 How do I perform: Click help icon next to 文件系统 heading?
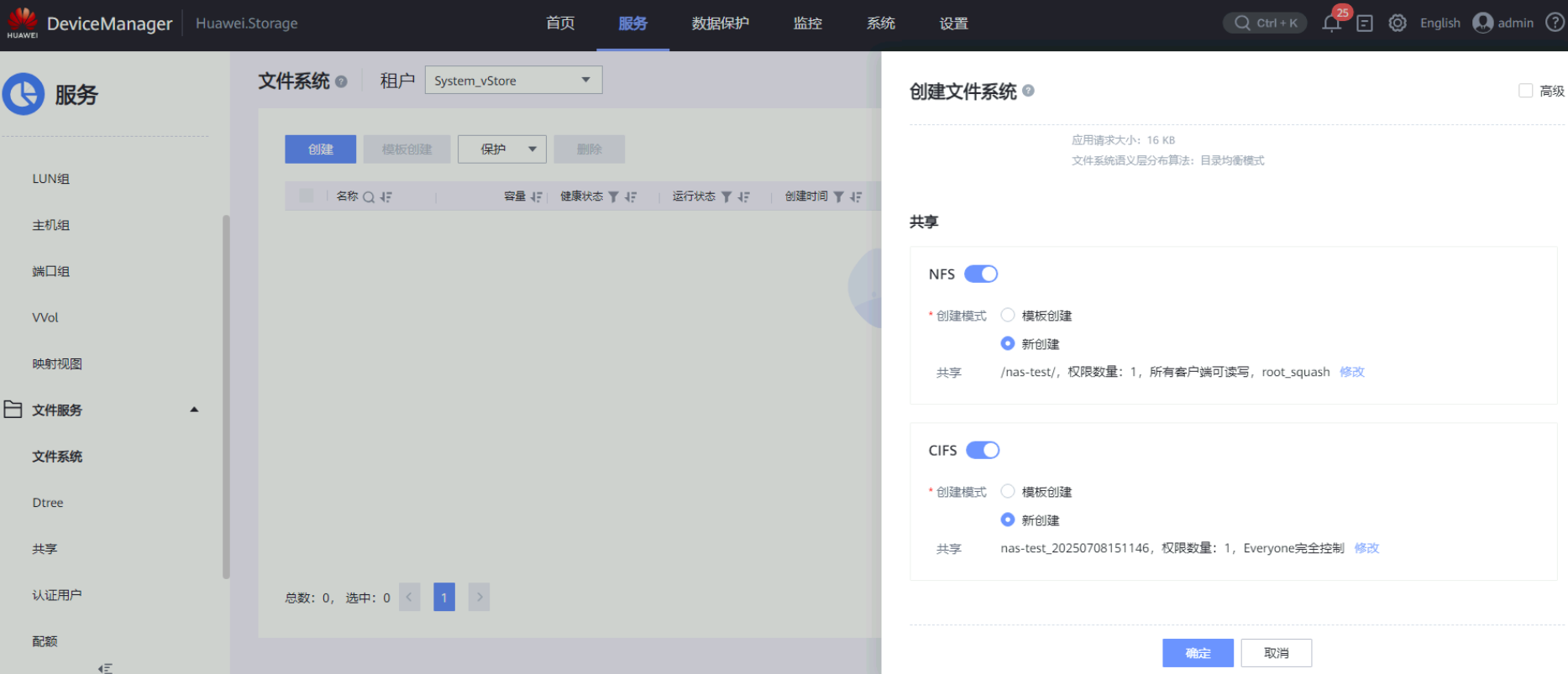tap(341, 81)
